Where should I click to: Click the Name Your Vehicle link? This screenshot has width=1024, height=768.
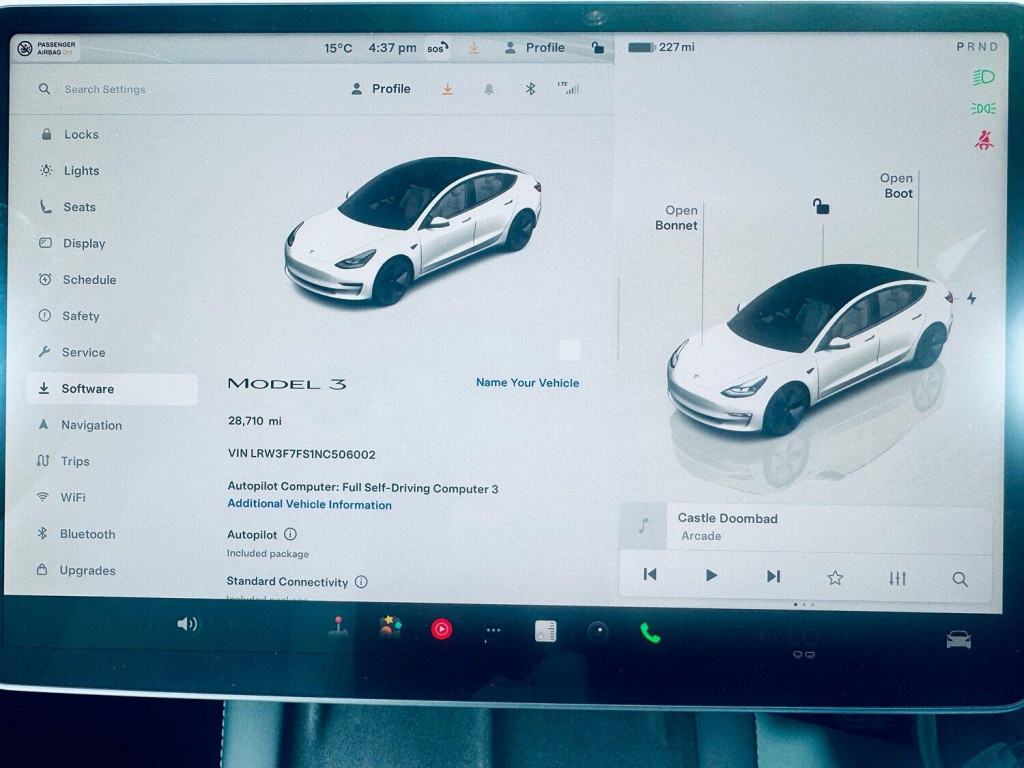(527, 382)
